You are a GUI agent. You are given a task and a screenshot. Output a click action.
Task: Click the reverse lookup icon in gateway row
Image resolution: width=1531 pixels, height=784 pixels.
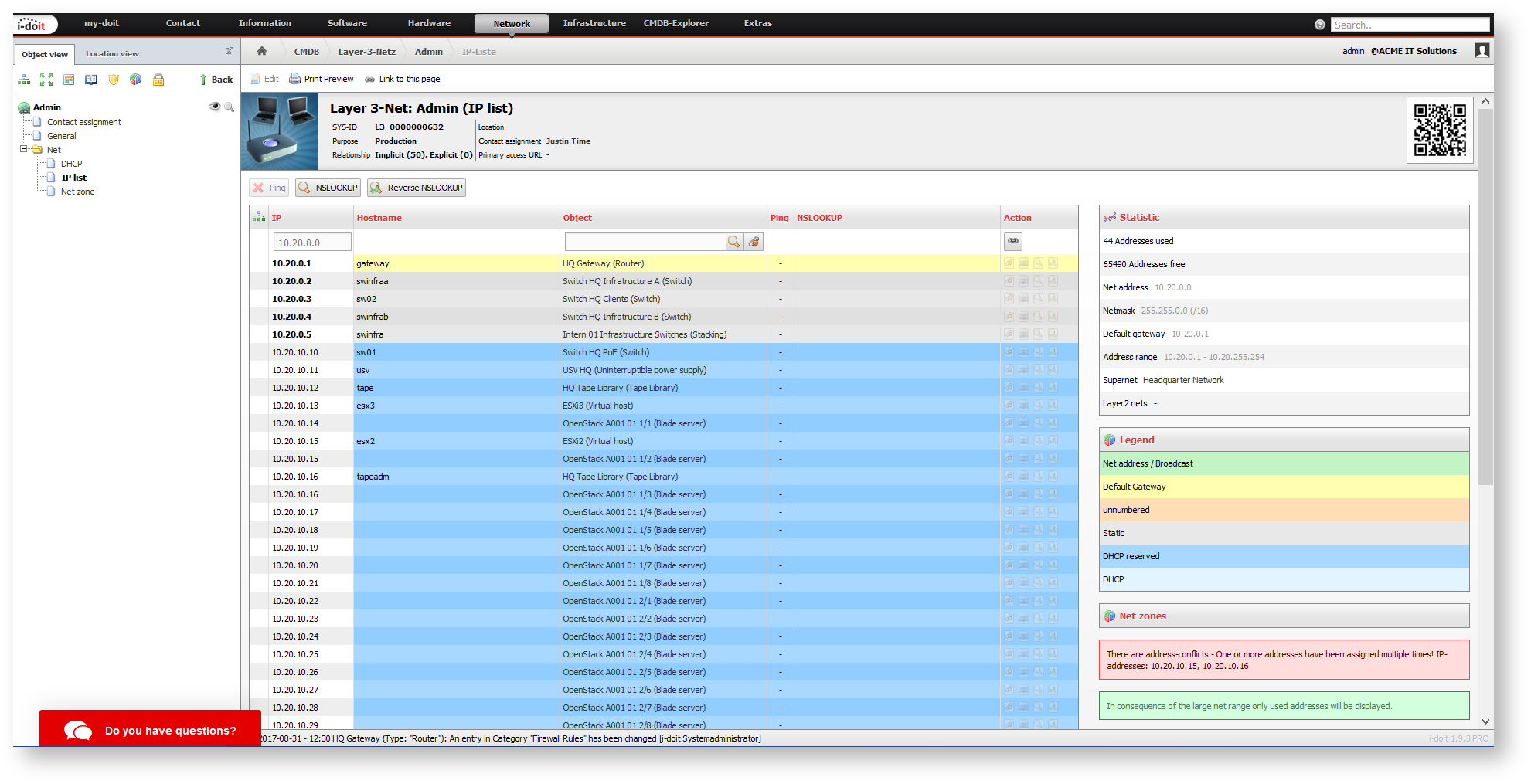tap(1053, 263)
